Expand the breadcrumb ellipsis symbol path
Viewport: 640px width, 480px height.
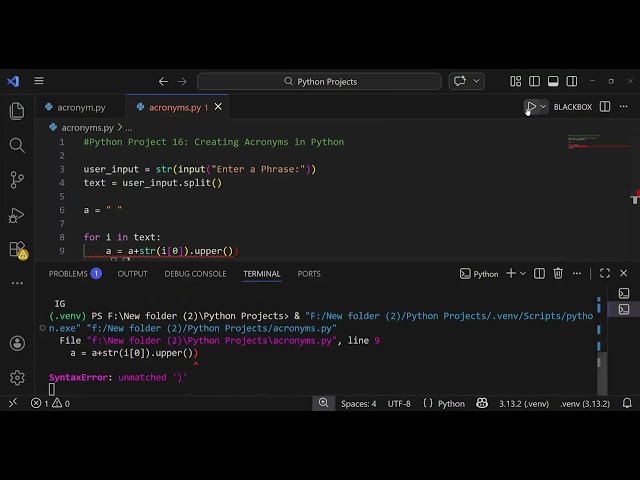(129, 128)
